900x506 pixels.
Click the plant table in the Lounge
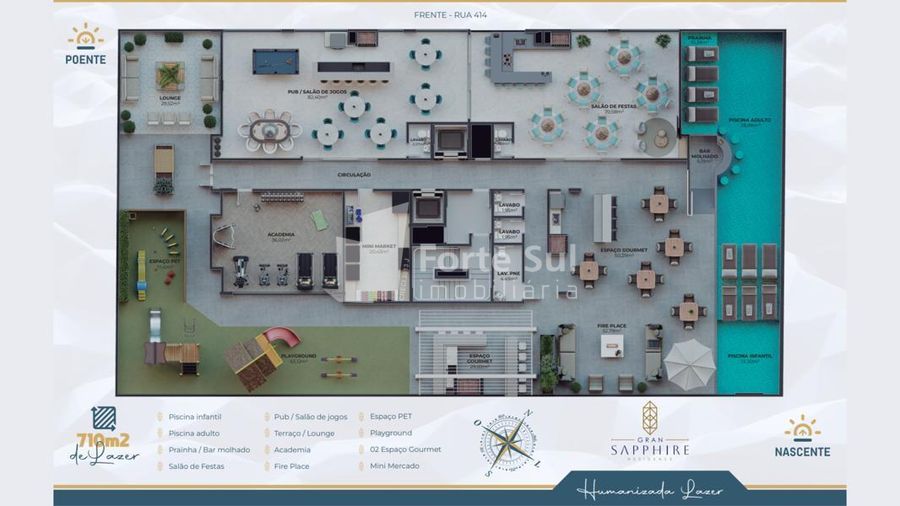point(170,76)
